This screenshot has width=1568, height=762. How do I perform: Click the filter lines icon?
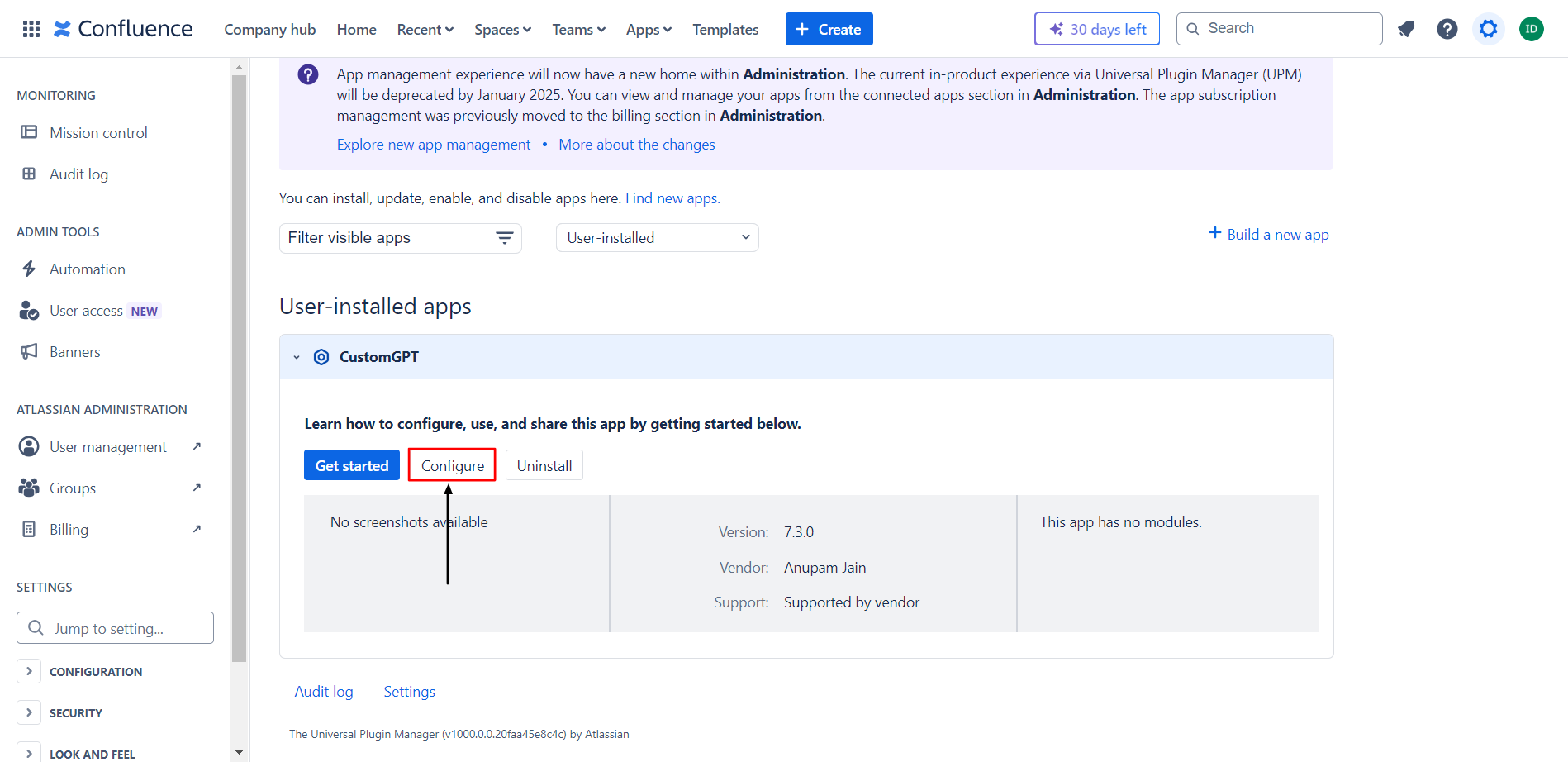coord(504,238)
